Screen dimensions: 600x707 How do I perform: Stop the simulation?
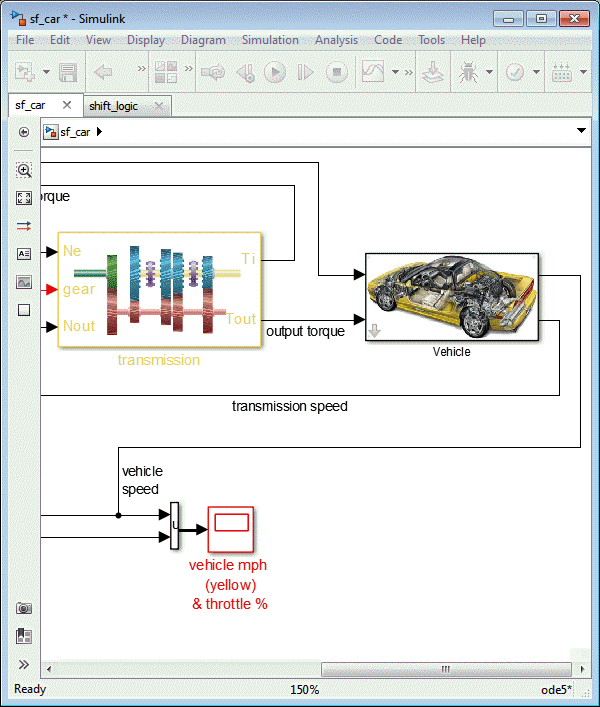click(337, 72)
